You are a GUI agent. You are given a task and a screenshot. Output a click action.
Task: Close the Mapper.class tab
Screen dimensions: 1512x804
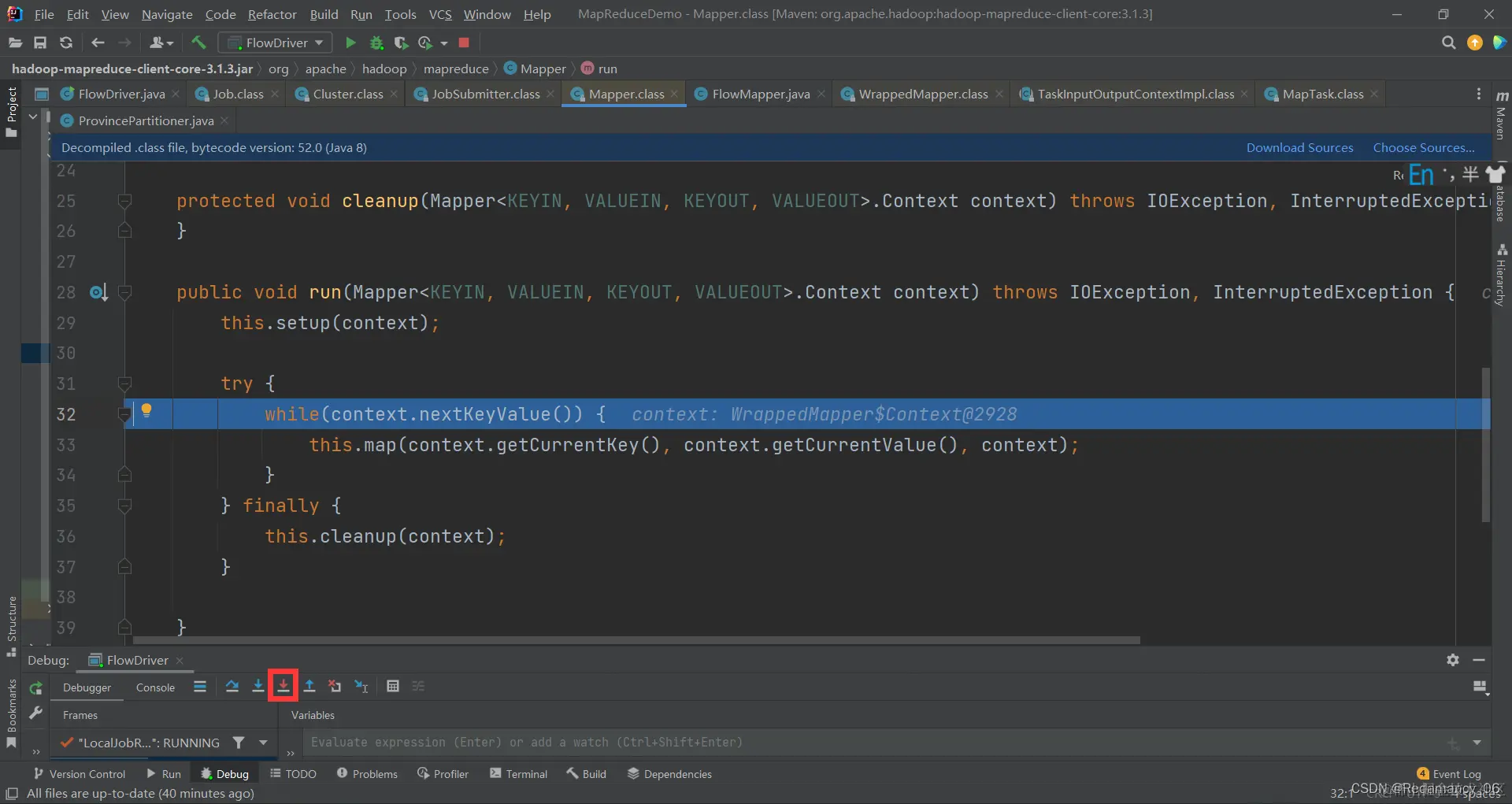point(674,94)
